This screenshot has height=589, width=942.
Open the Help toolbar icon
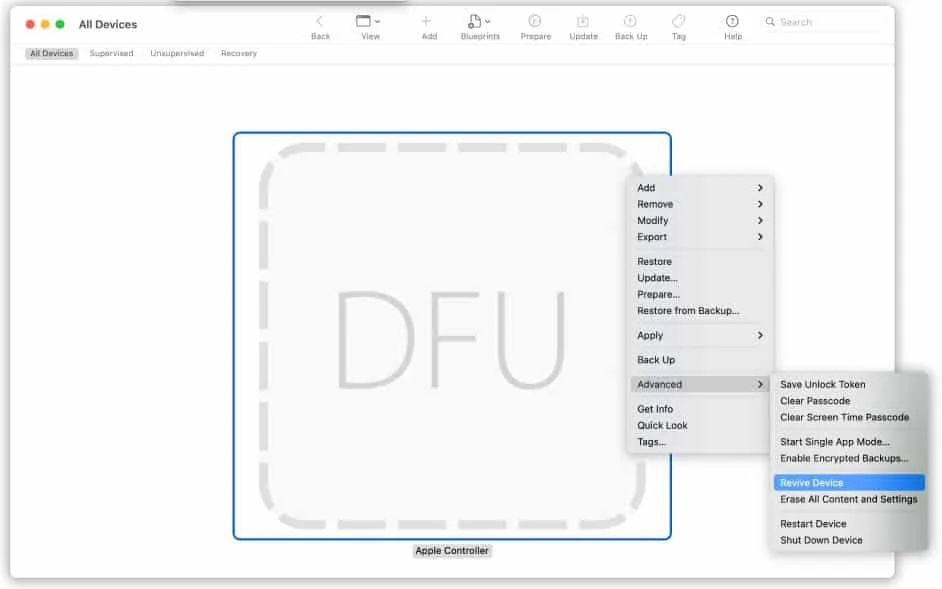[x=732, y=21]
